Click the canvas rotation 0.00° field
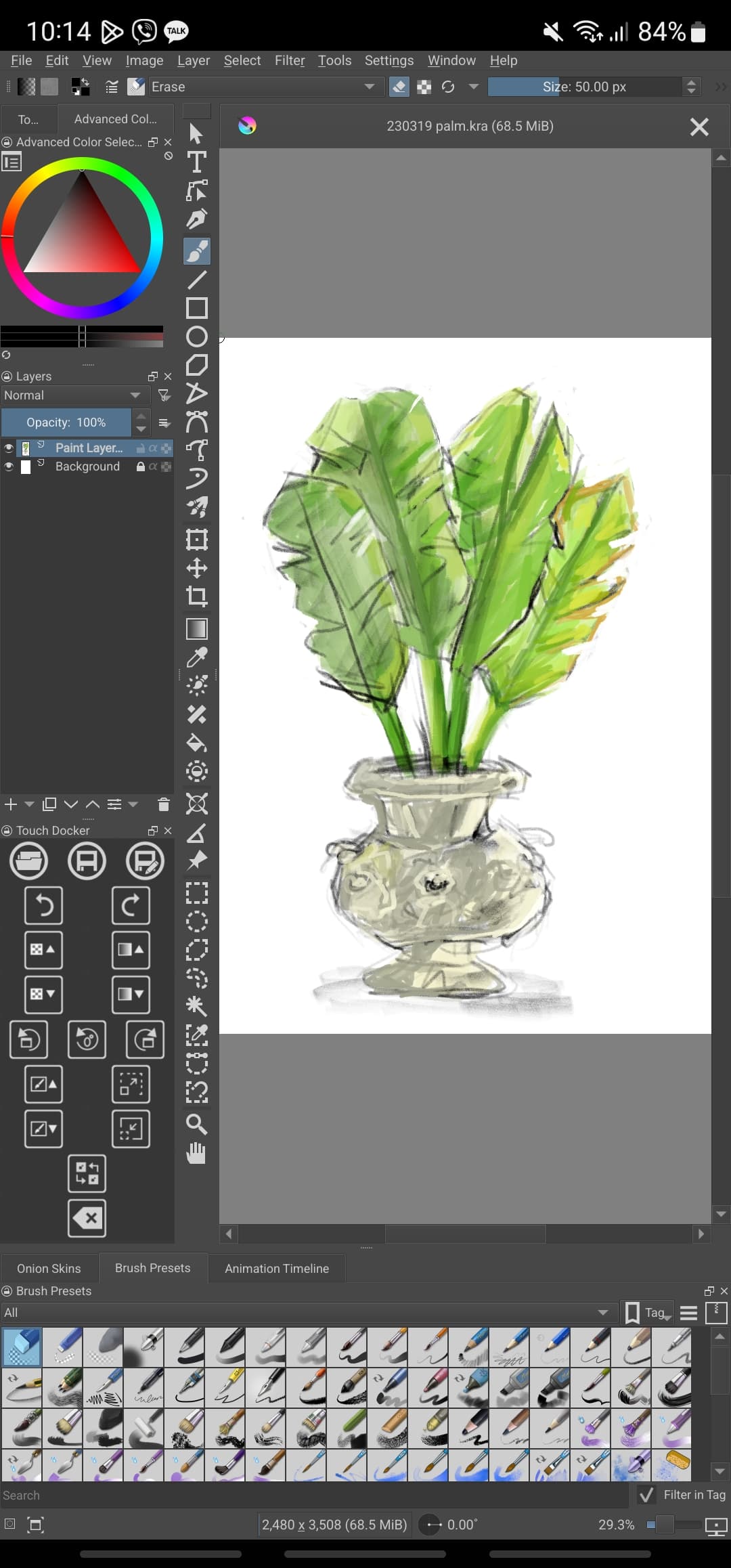The image size is (731, 1568). tap(462, 1525)
